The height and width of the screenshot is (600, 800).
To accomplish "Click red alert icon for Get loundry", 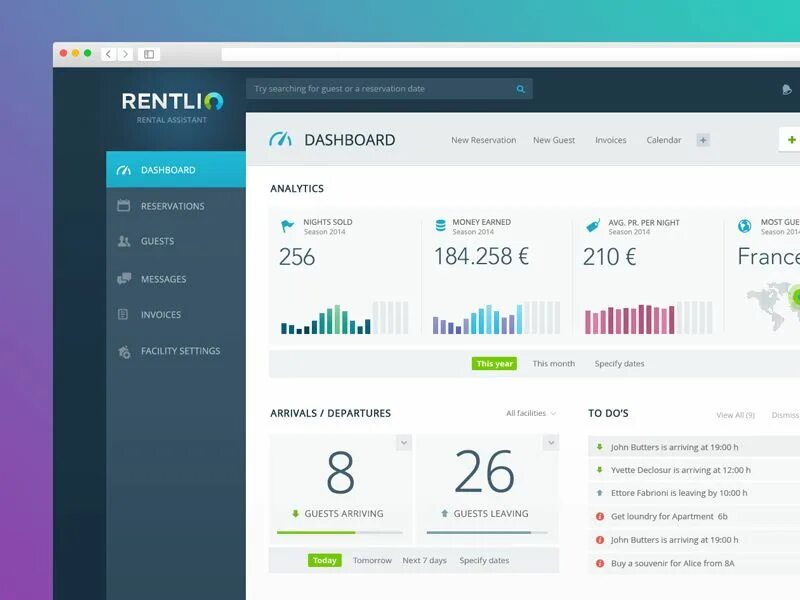I will (x=600, y=516).
